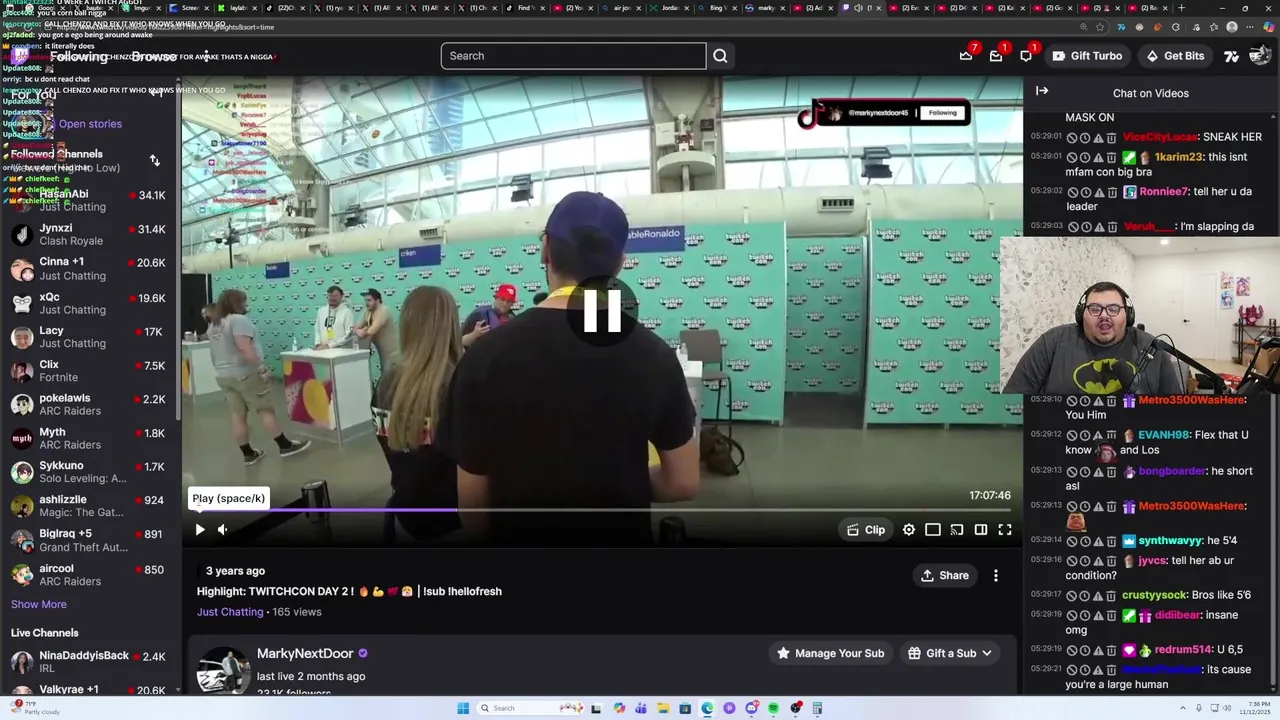Viewport: 1280px width, 720px height.
Task: Open aircool channel in the sidebar
Action: pyautogui.click(x=90, y=575)
